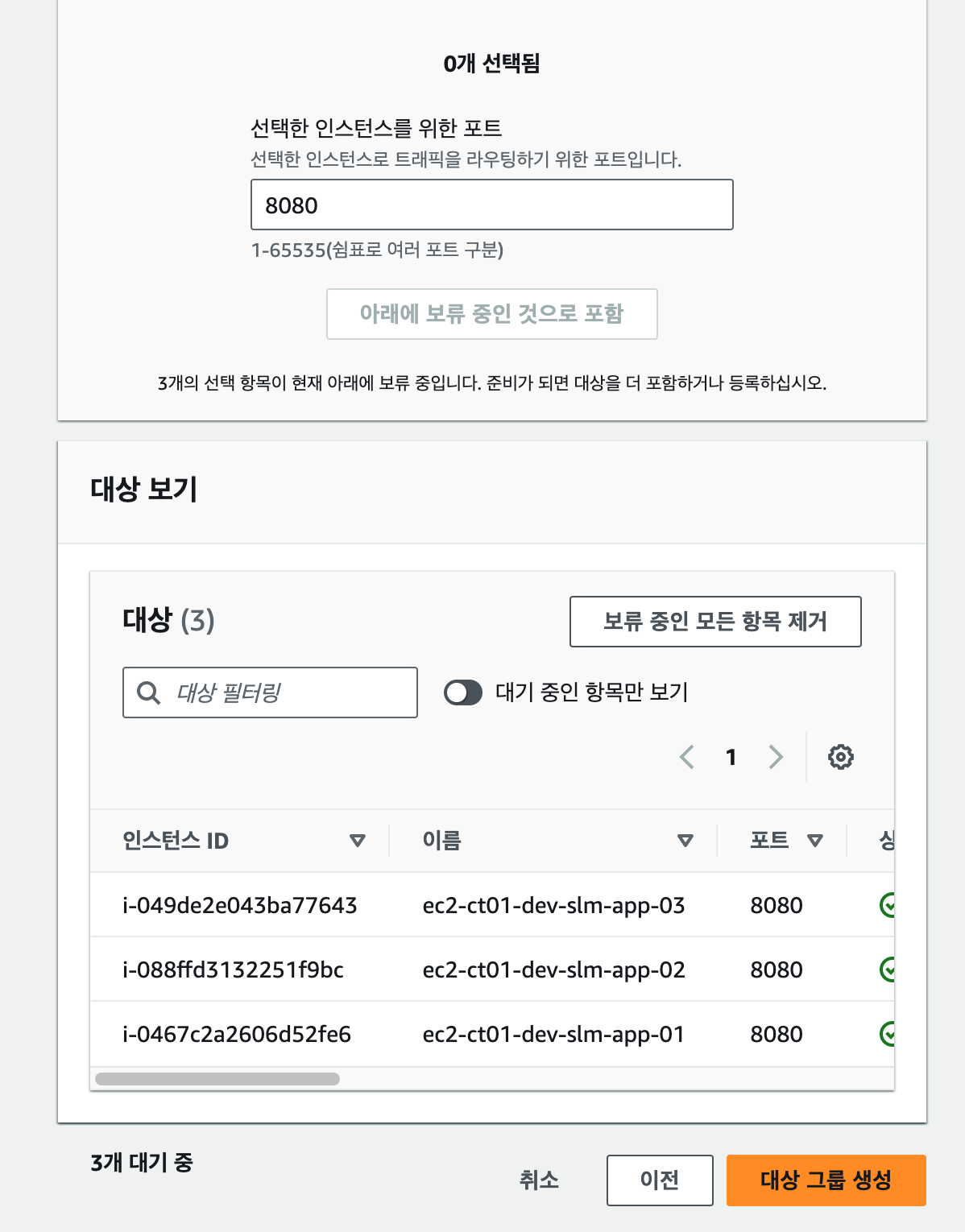This screenshot has width=965, height=1232.
Task: Open table preferences gear icon
Action: (840, 757)
